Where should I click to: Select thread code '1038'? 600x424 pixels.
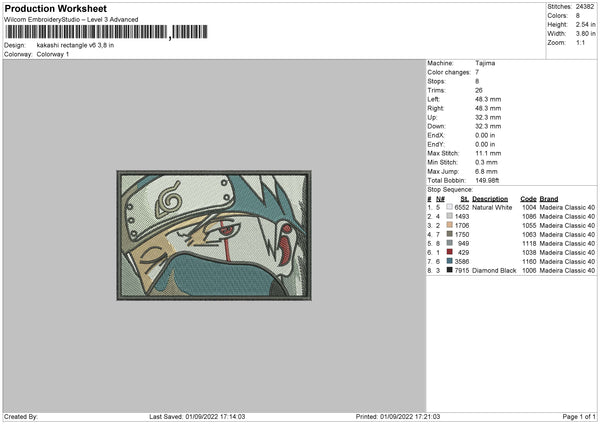529,253
